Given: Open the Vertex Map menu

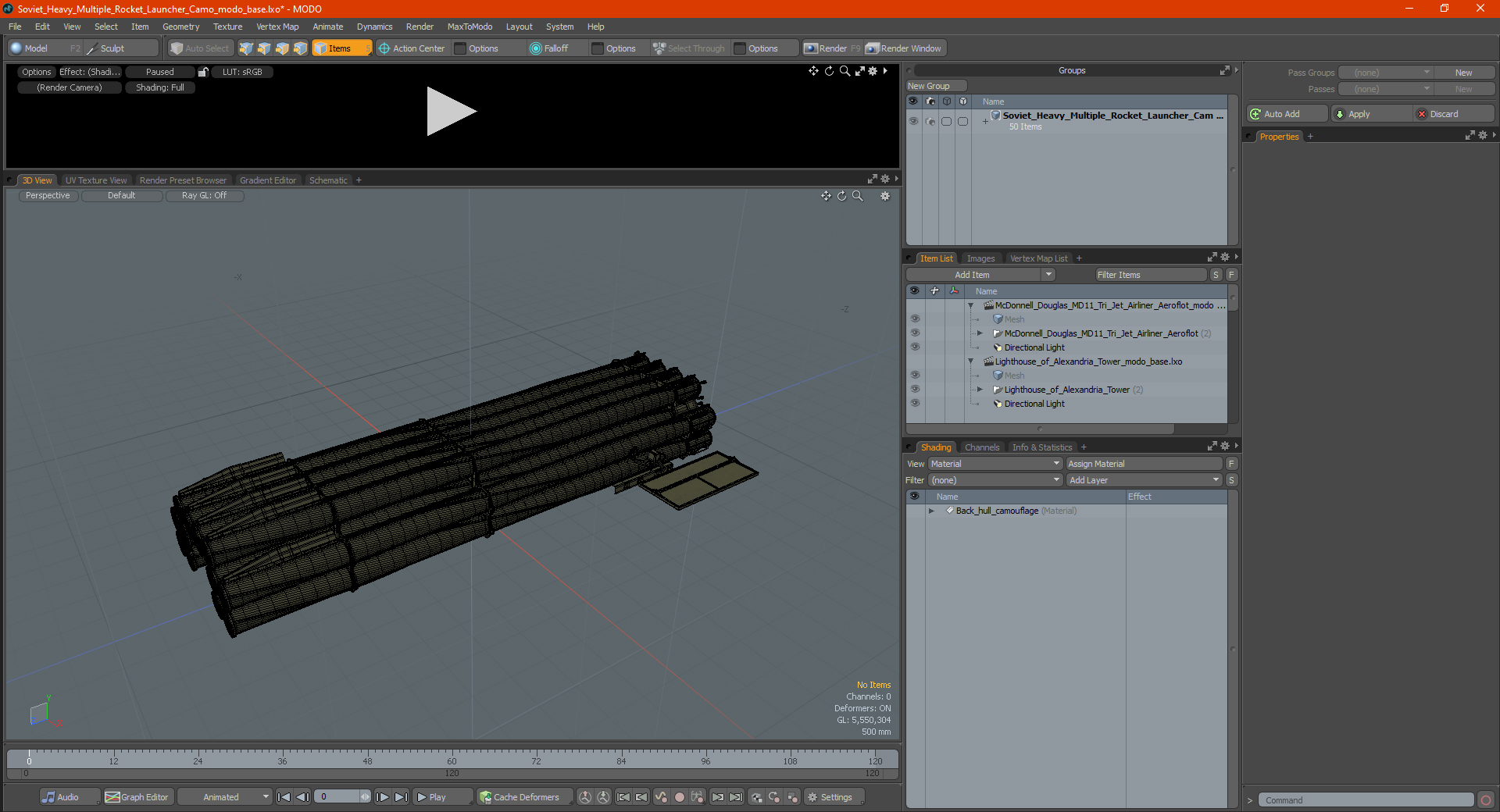Looking at the screenshot, I should coord(277,27).
